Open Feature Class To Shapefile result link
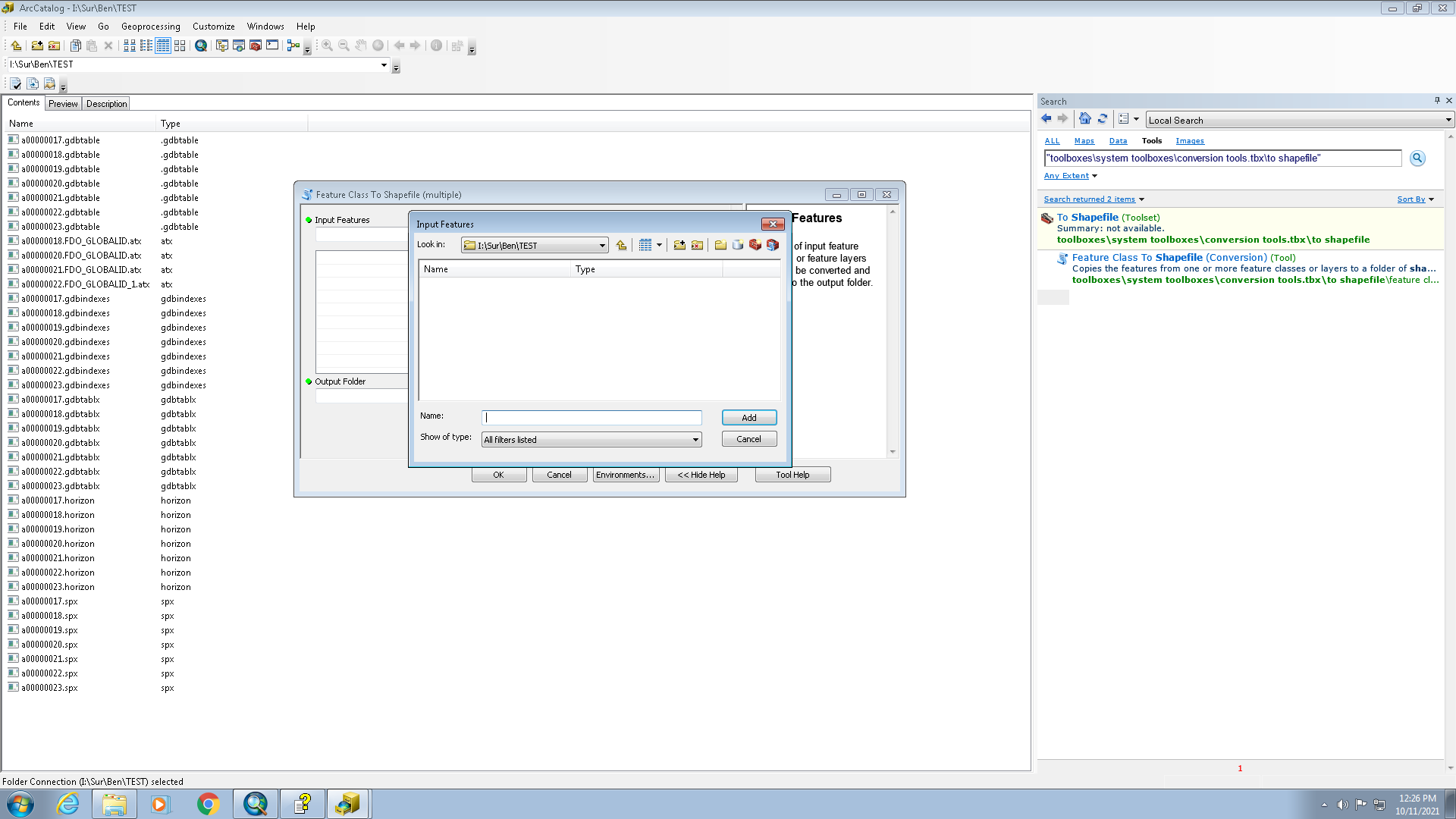This screenshot has height=819, width=1456. tap(1137, 258)
